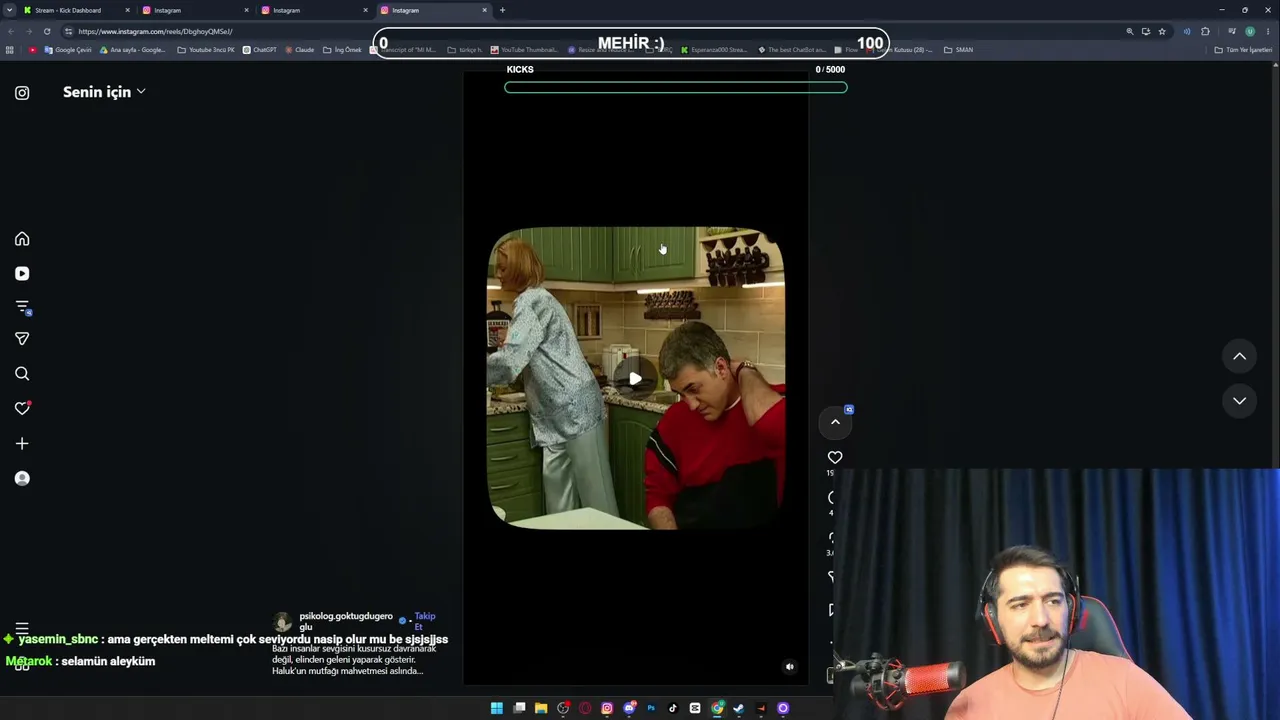The image size is (1280, 720).
Task: Open the direct messages paper plane icon
Action: click(22, 339)
